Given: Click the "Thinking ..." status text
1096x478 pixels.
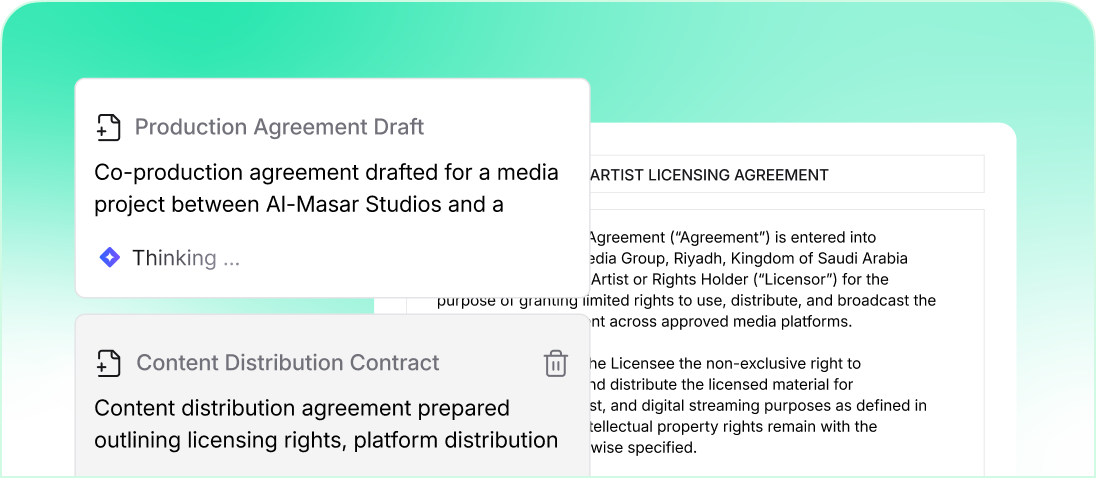Looking at the screenshot, I should pyautogui.click(x=186, y=258).
